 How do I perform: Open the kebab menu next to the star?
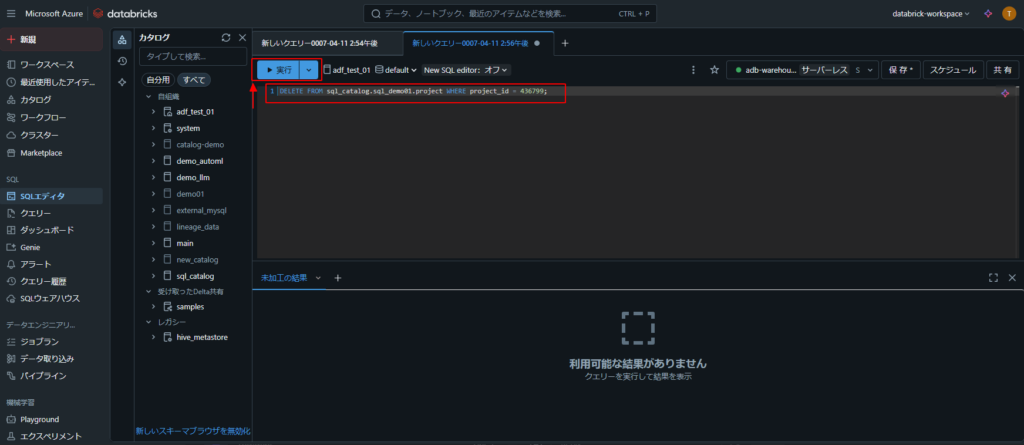click(x=693, y=70)
